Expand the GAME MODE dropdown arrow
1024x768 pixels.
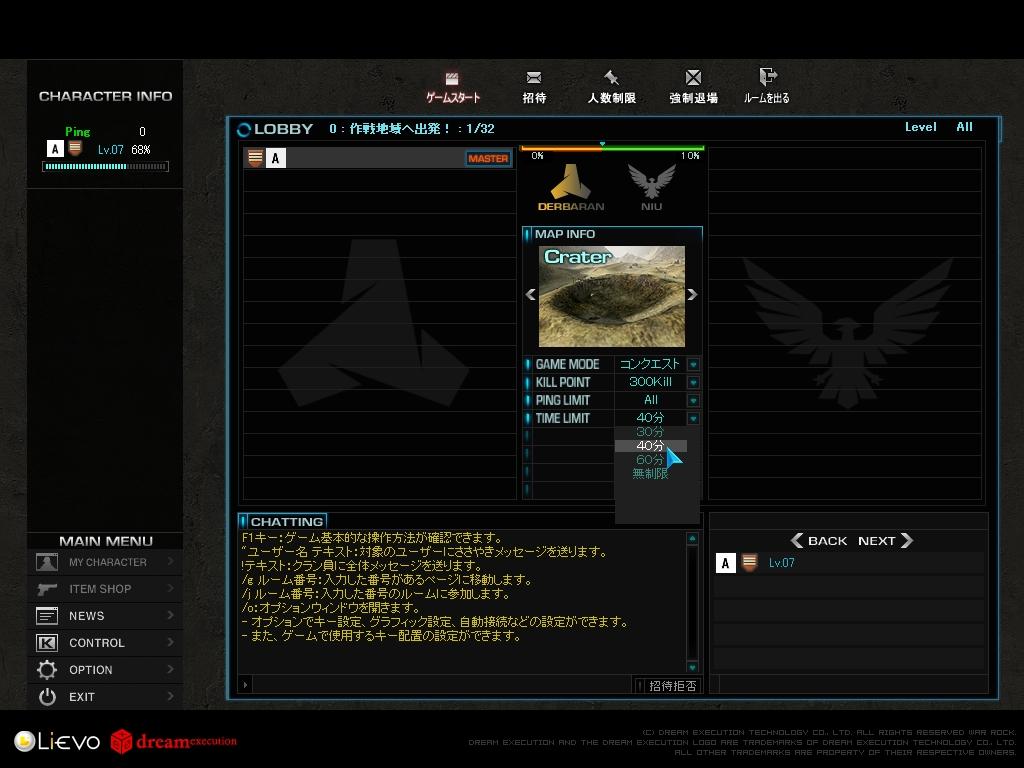pyautogui.click(x=693, y=365)
